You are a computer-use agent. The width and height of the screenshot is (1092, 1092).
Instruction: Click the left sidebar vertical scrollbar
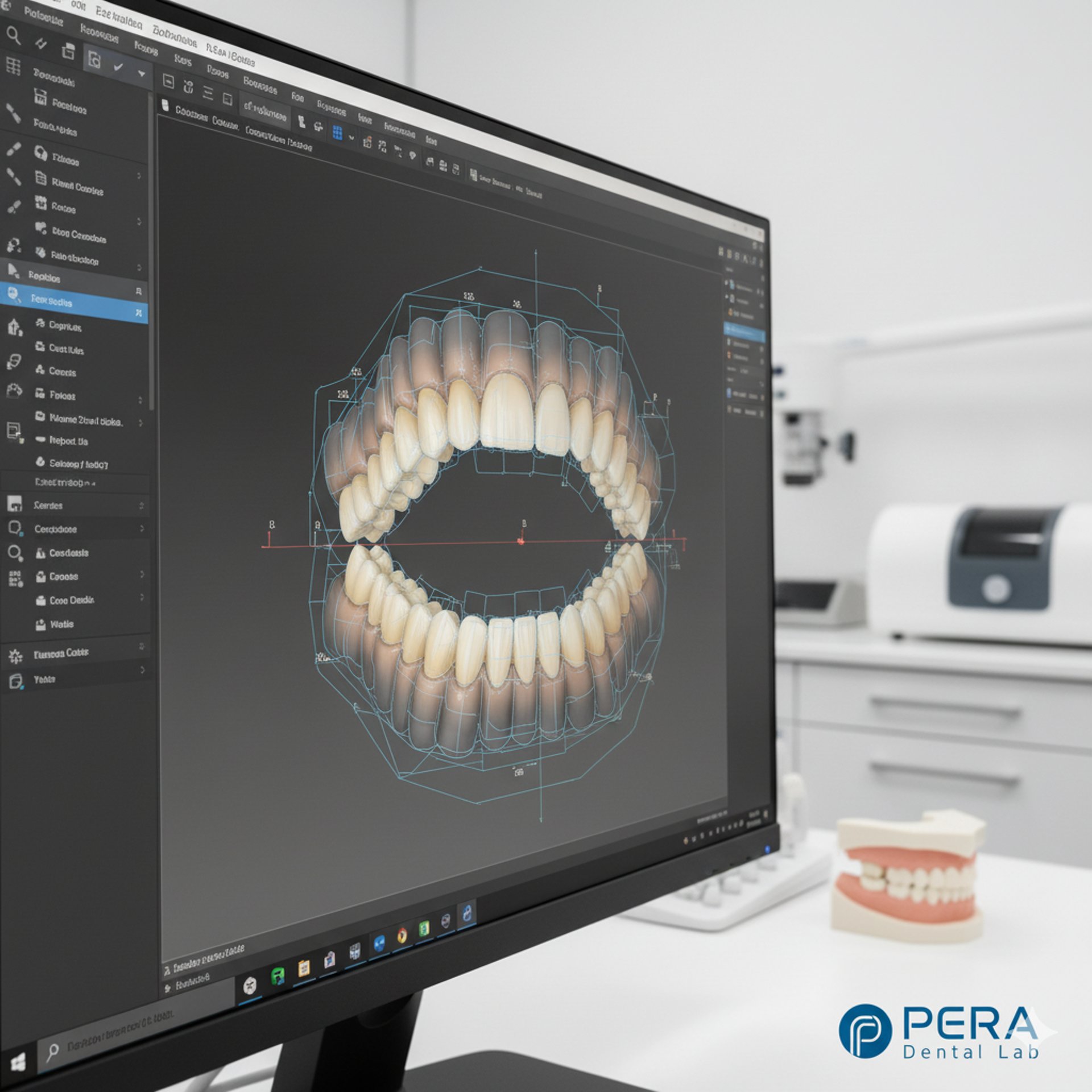click(x=151, y=250)
